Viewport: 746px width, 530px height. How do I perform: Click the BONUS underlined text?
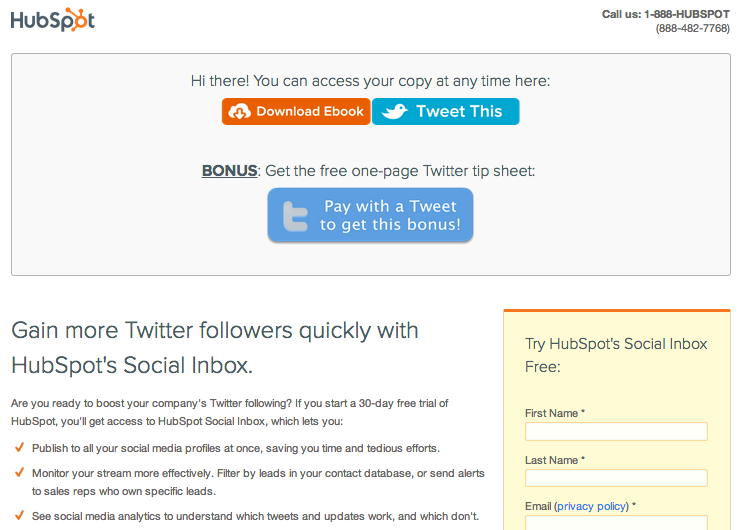click(x=229, y=170)
